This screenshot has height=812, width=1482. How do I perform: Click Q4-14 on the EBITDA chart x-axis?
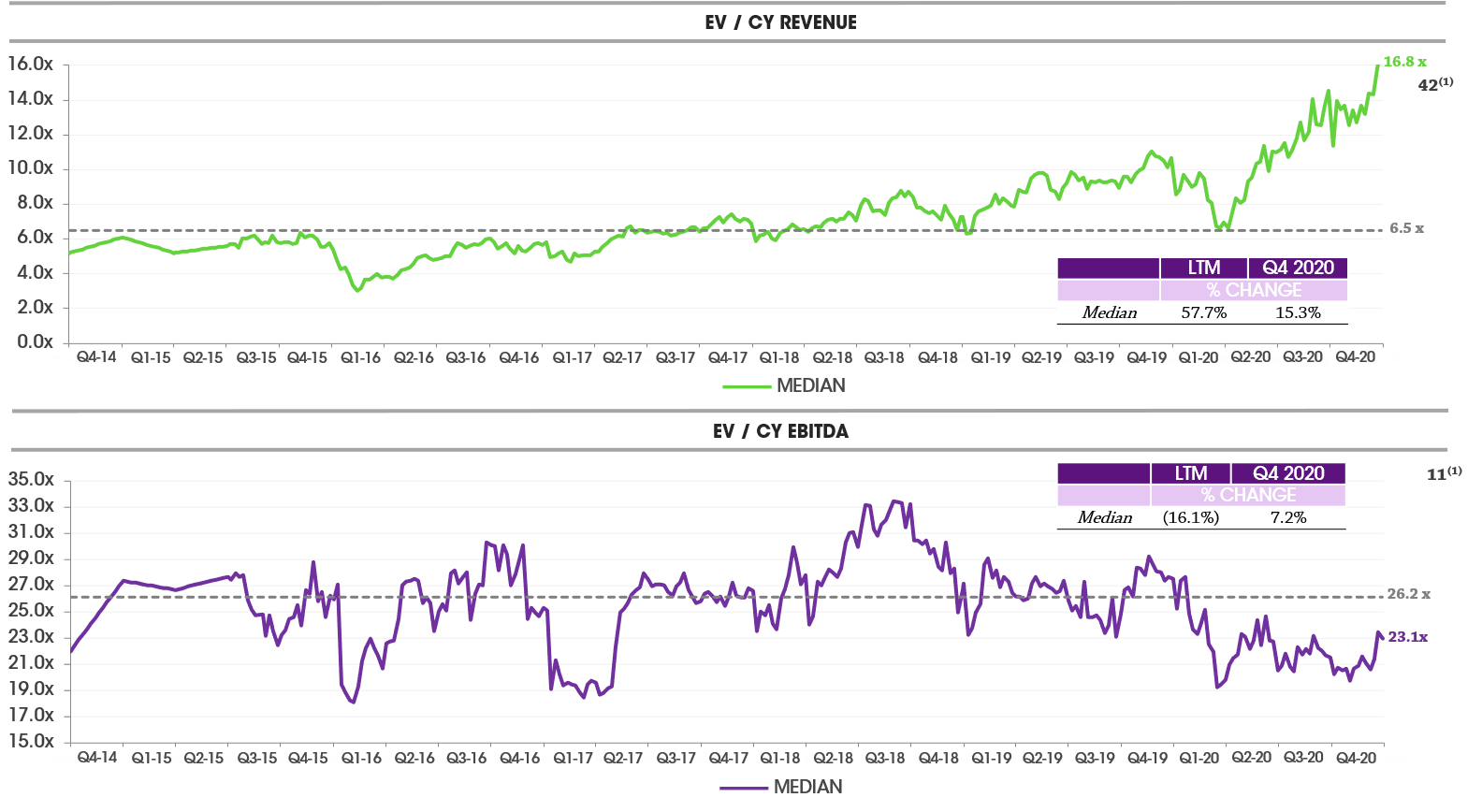click(x=97, y=758)
